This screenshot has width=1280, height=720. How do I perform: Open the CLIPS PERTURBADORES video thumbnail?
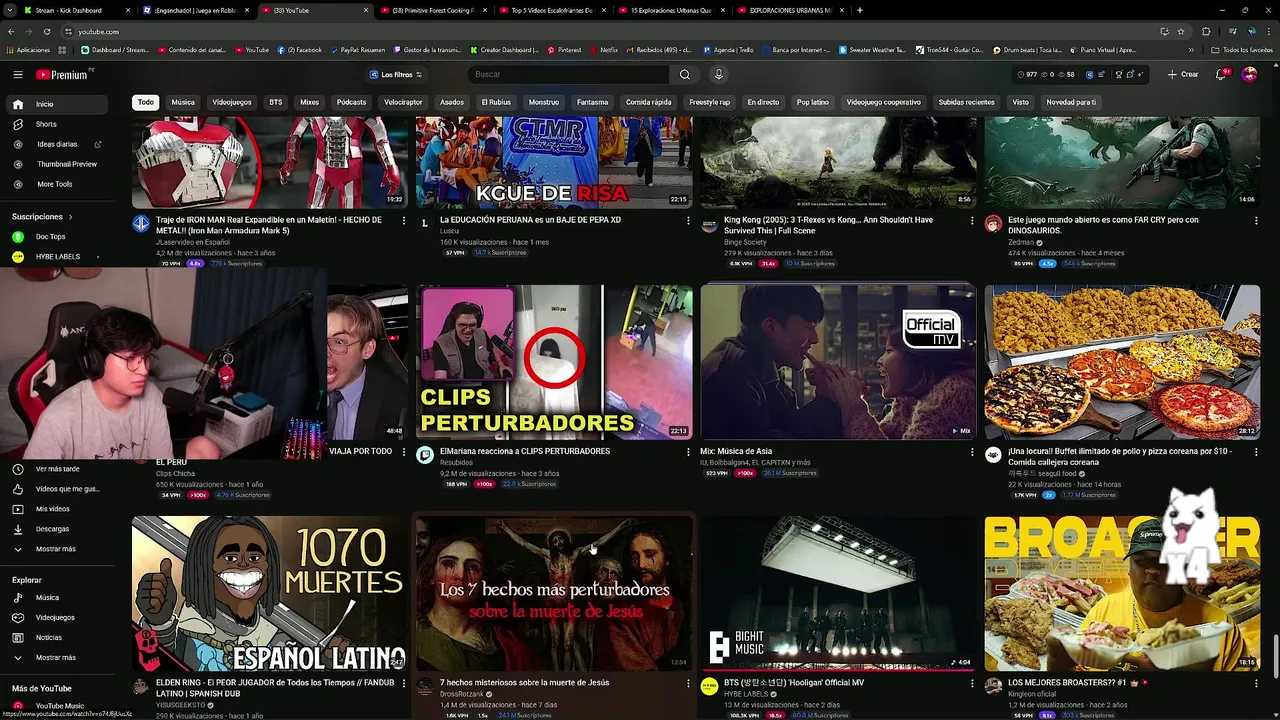pyautogui.click(x=554, y=362)
